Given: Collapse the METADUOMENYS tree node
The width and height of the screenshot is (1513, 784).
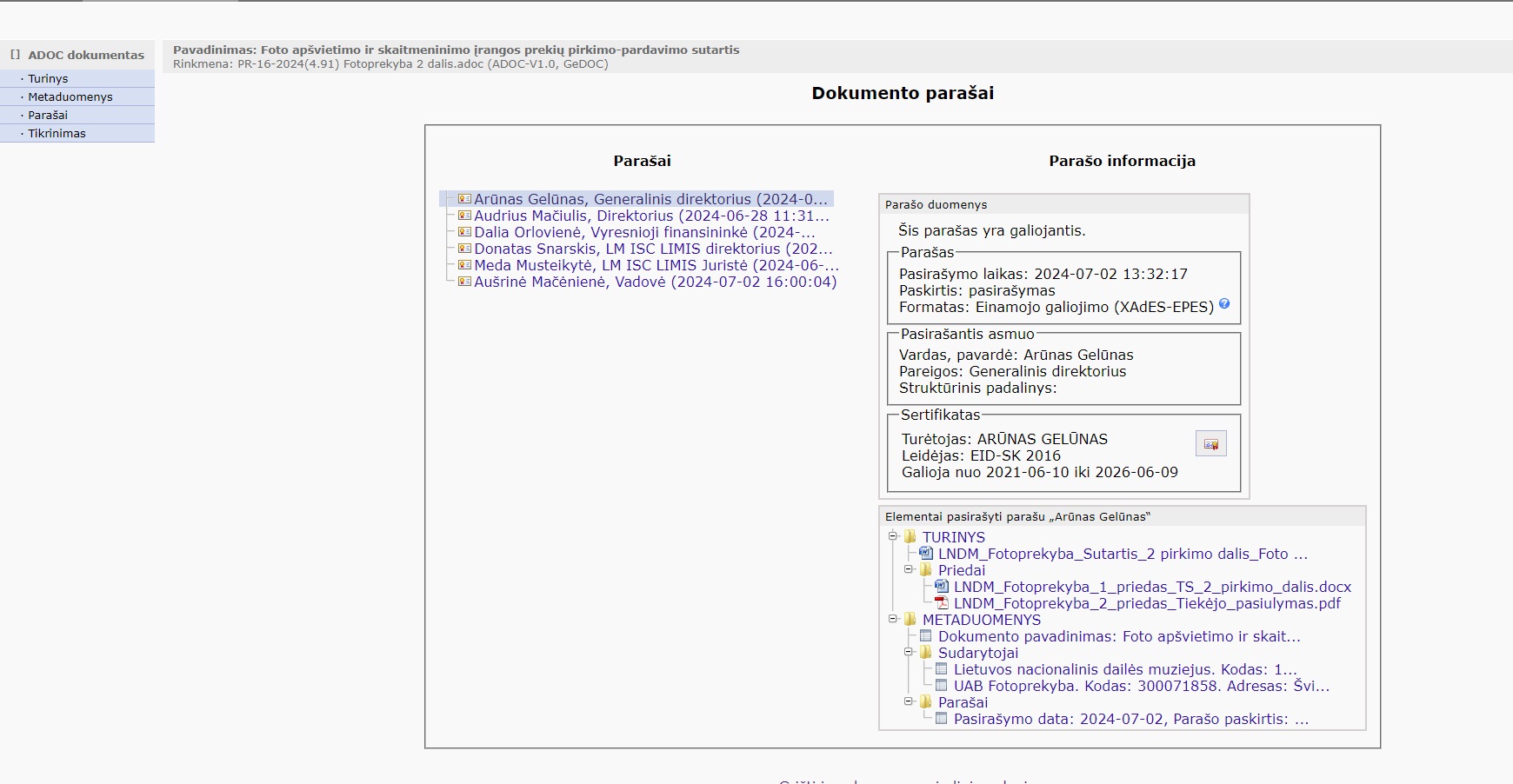Looking at the screenshot, I should (x=893, y=619).
